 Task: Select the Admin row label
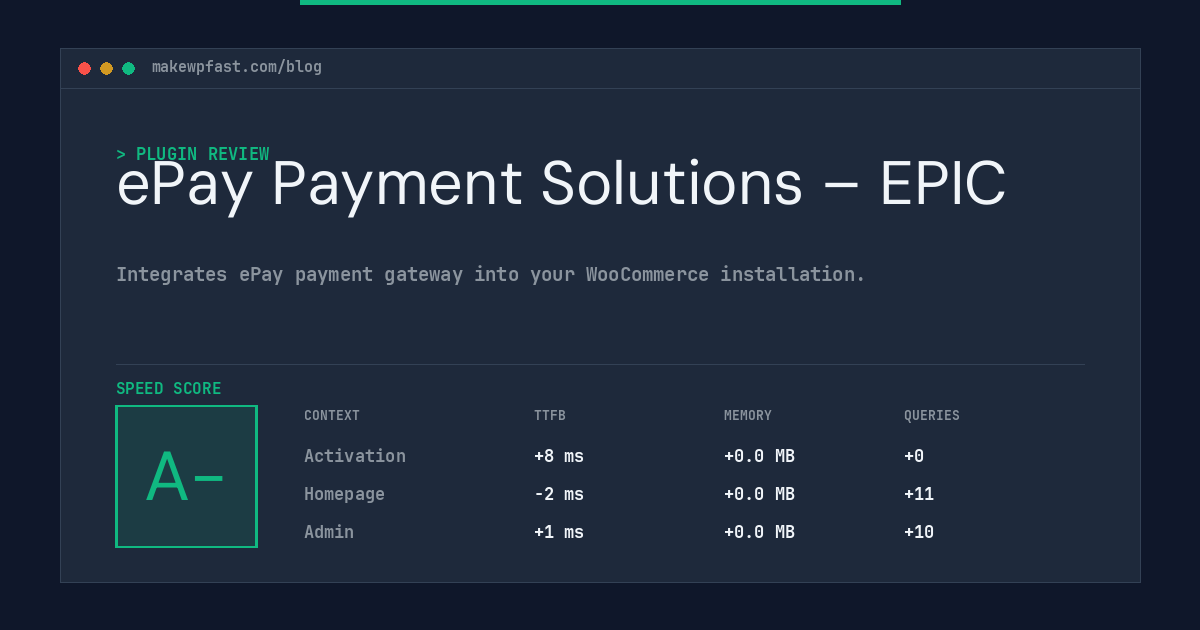point(329,532)
